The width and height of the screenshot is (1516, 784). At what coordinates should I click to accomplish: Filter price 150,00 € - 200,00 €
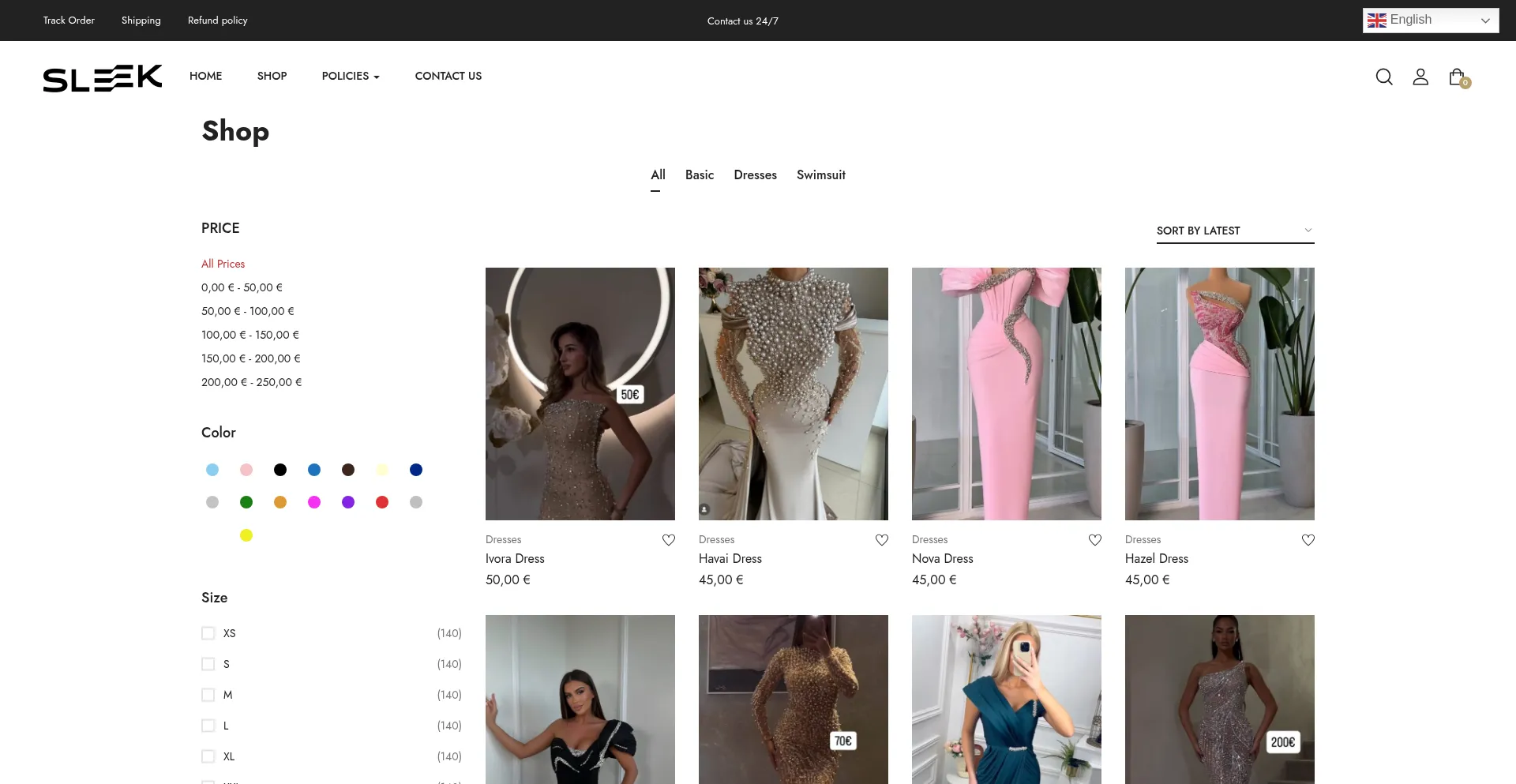click(251, 358)
